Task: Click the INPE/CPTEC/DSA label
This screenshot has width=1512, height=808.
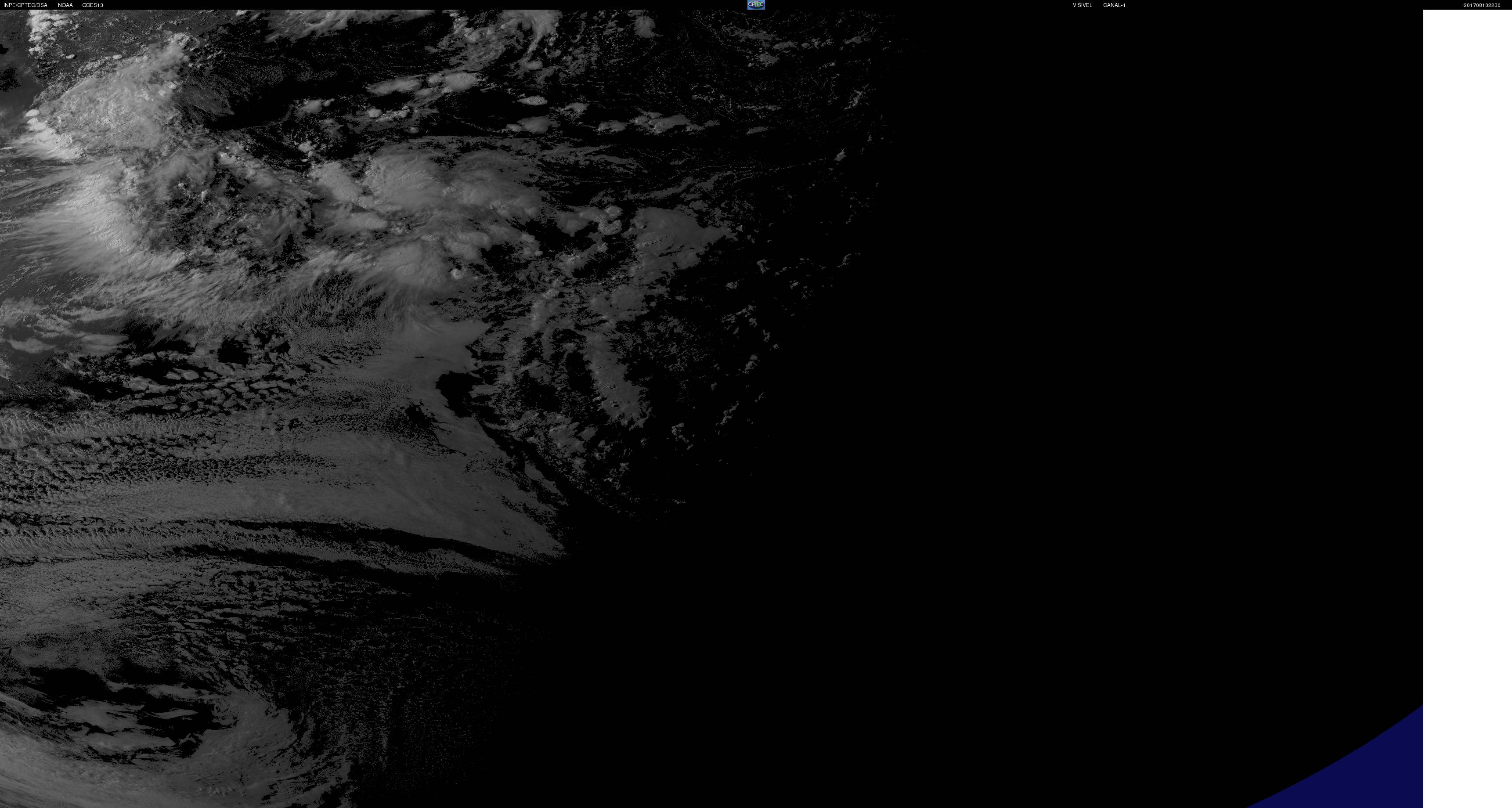Action: click(25, 5)
